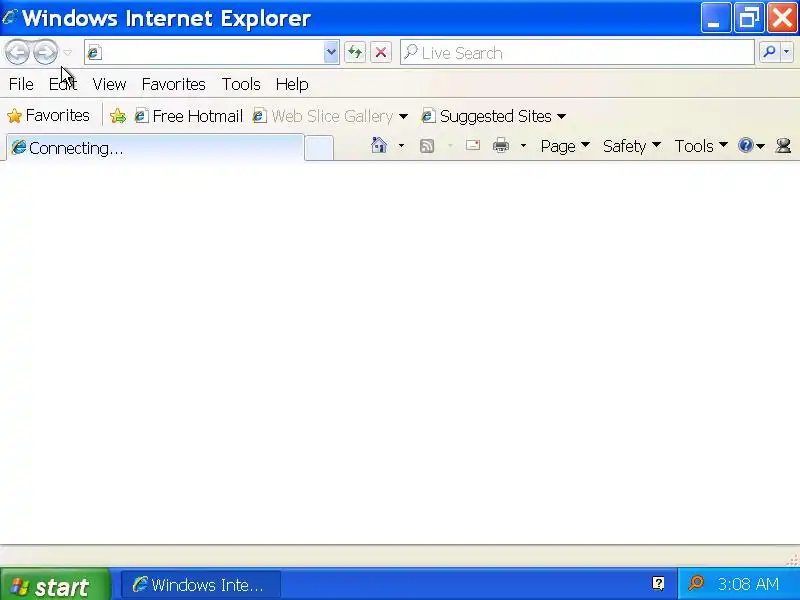Click the Favorites star button
Screen dimensions: 800x600
[48, 116]
